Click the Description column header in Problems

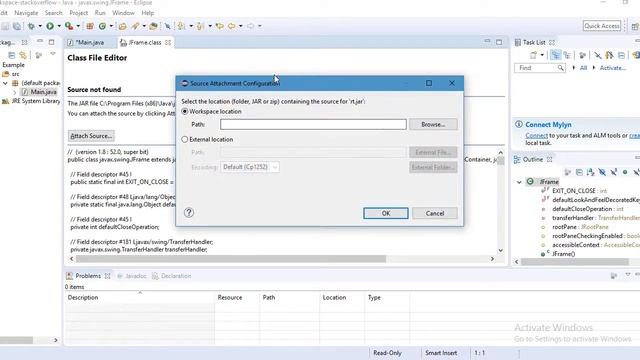[139, 298]
